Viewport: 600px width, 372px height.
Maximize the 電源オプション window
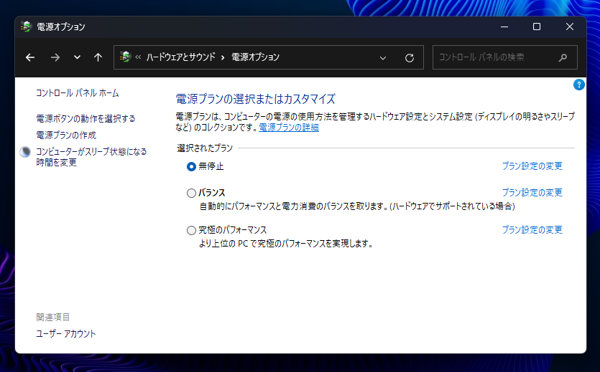coord(536,26)
